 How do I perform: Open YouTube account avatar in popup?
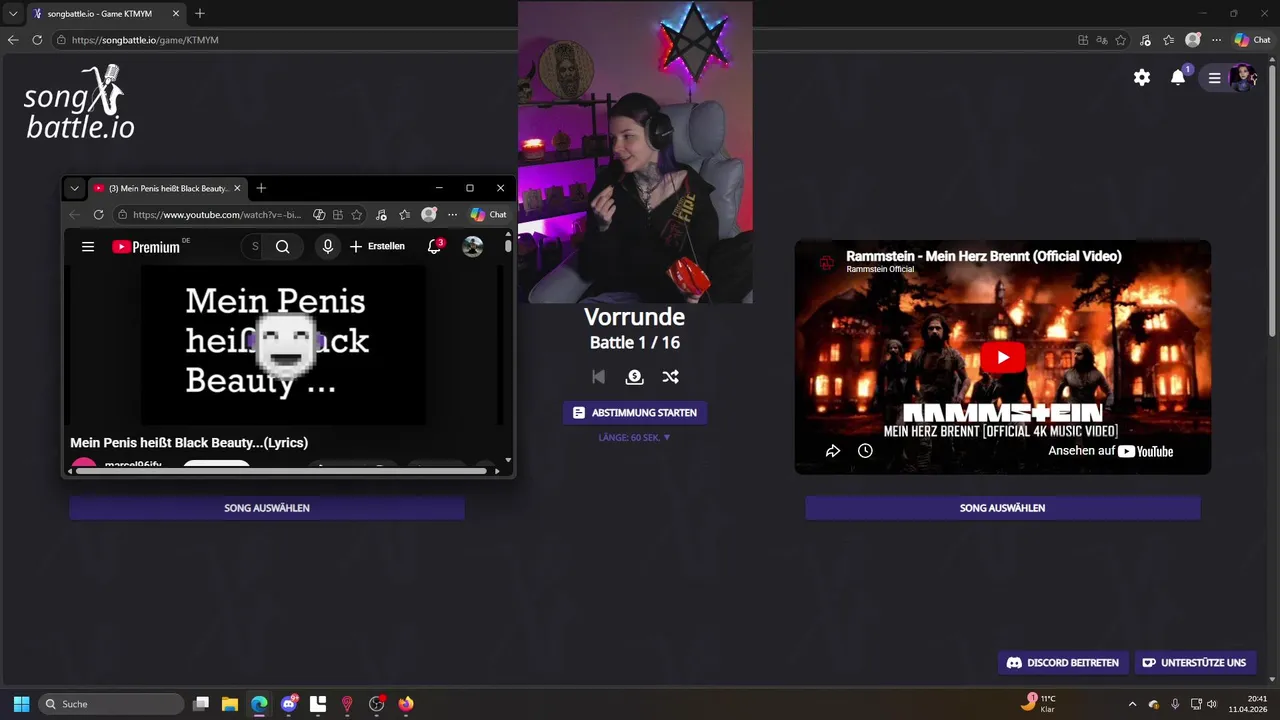(x=473, y=246)
